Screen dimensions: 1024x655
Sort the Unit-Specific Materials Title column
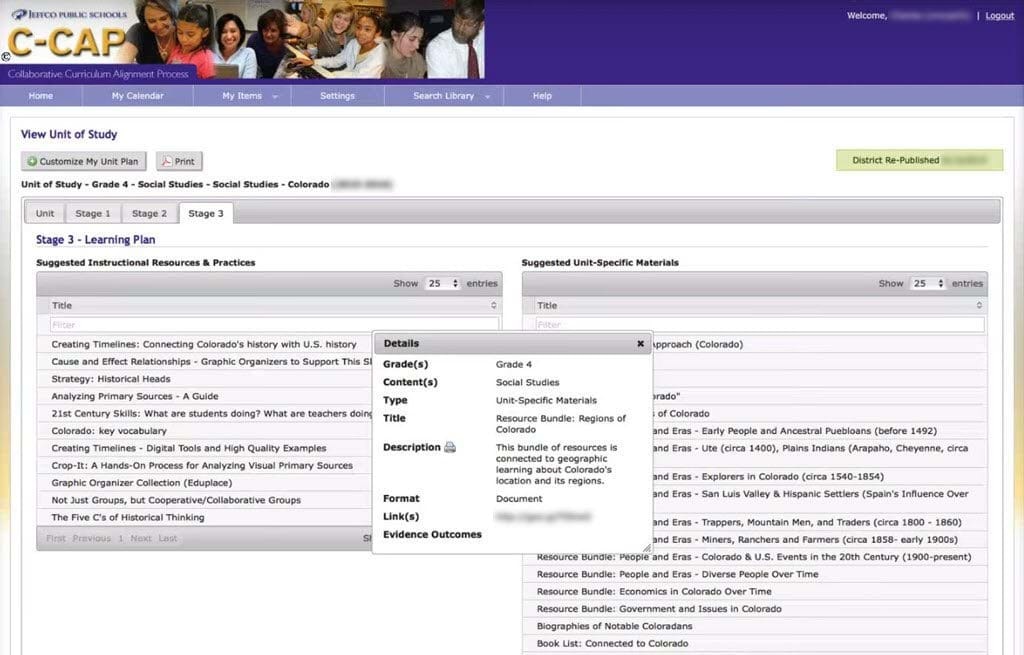pos(978,306)
